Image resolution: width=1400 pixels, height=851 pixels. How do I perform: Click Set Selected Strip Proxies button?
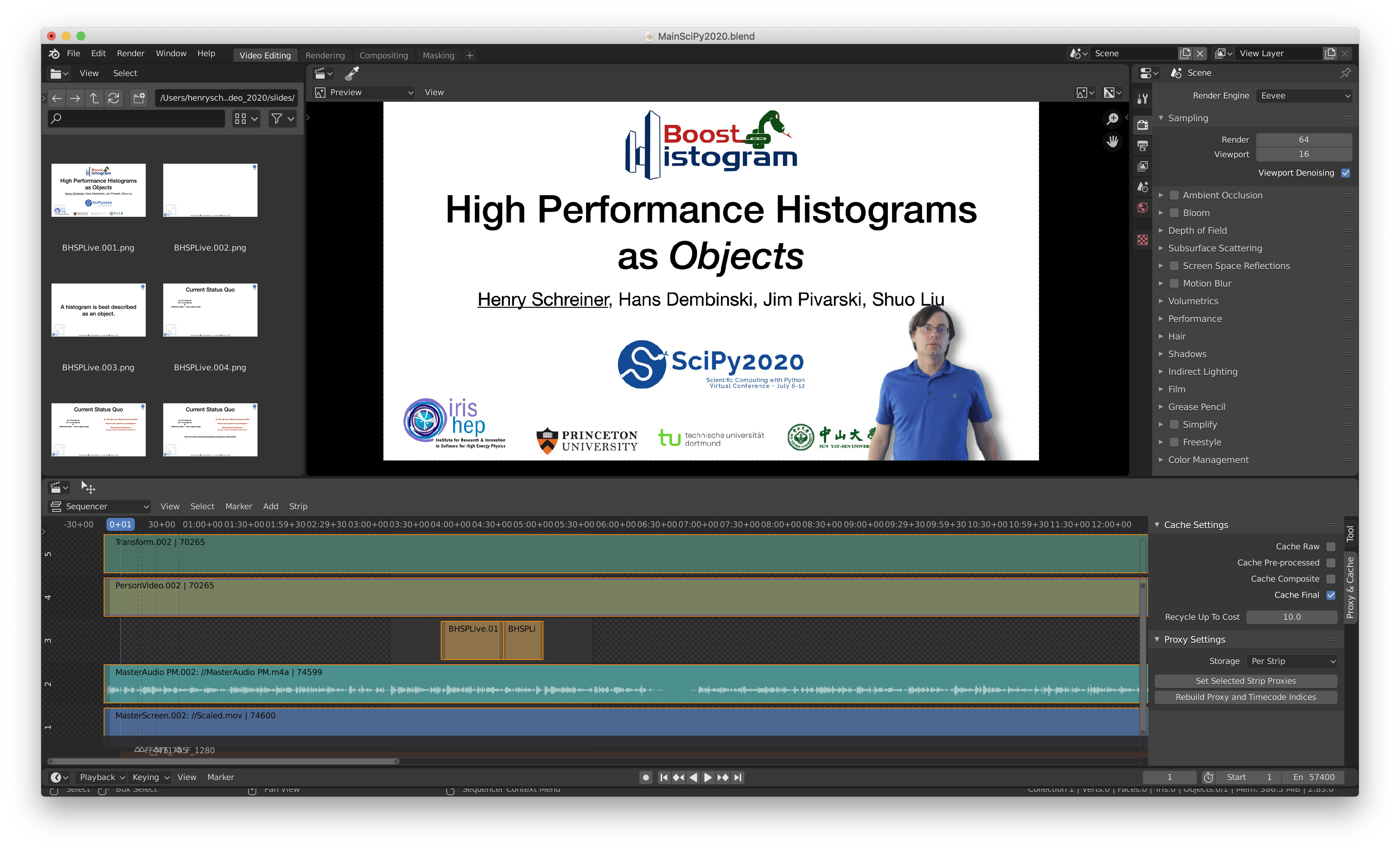coord(1246,680)
